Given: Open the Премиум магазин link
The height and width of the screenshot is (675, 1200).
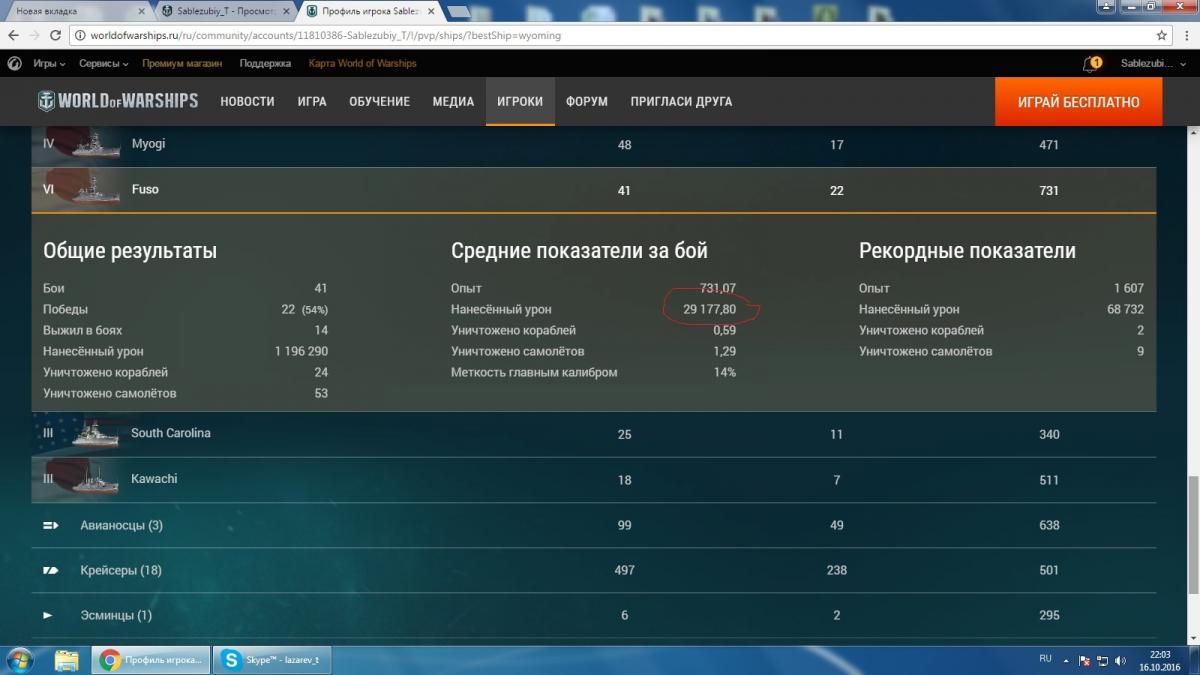Looking at the screenshot, I should click(x=183, y=63).
